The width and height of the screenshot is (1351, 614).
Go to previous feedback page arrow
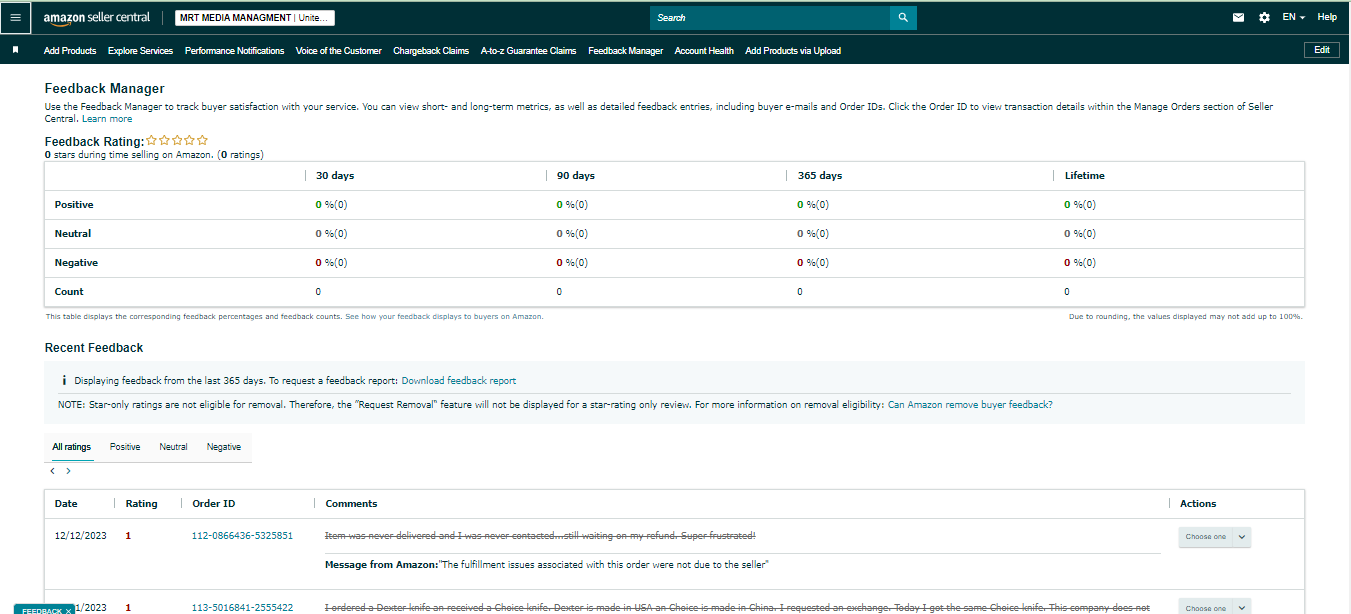(x=52, y=470)
